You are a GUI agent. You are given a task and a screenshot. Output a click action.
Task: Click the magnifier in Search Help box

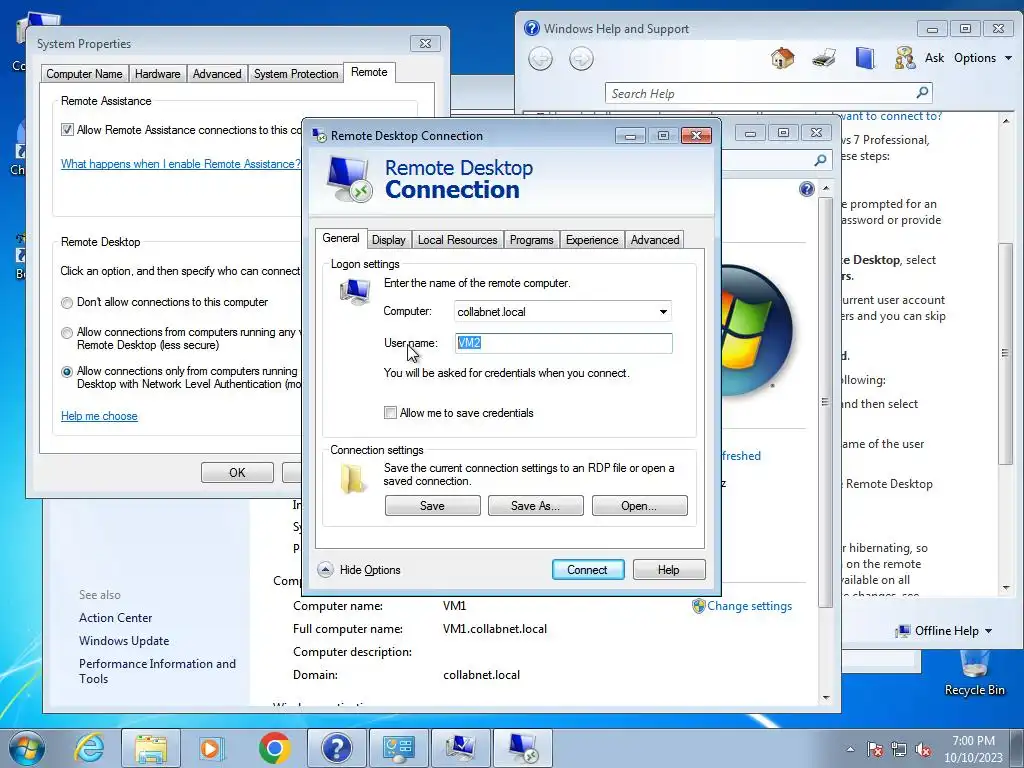click(x=922, y=93)
